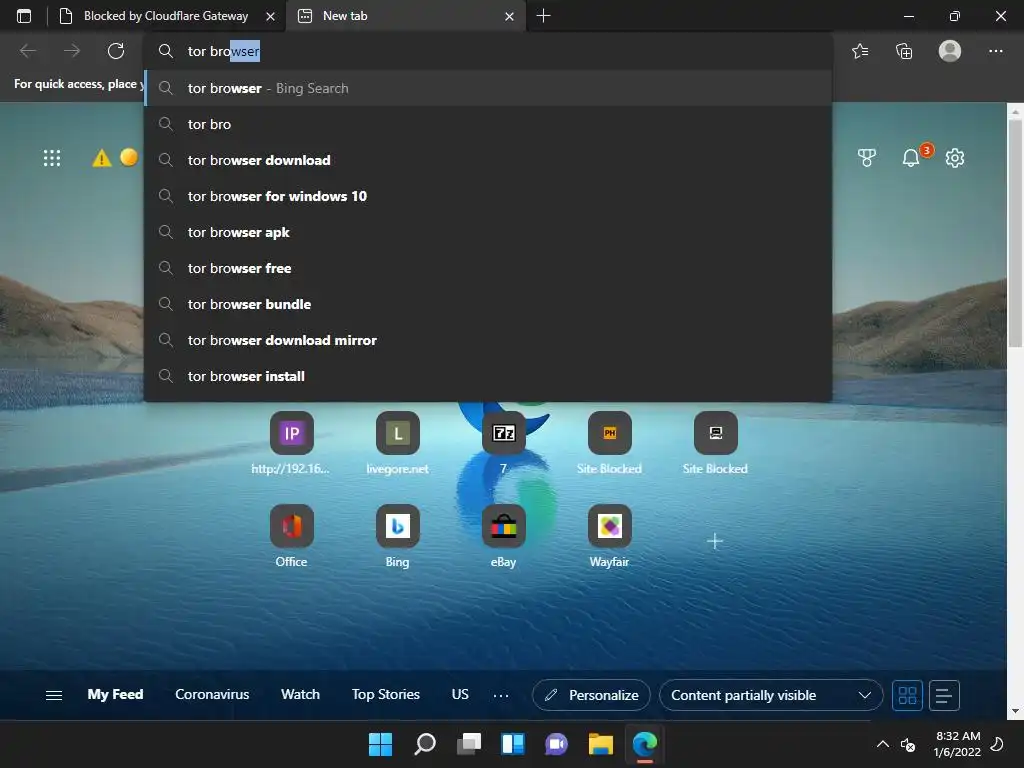Open the feed hamburger menu
The image size is (1024, 768).
(54, 695)
